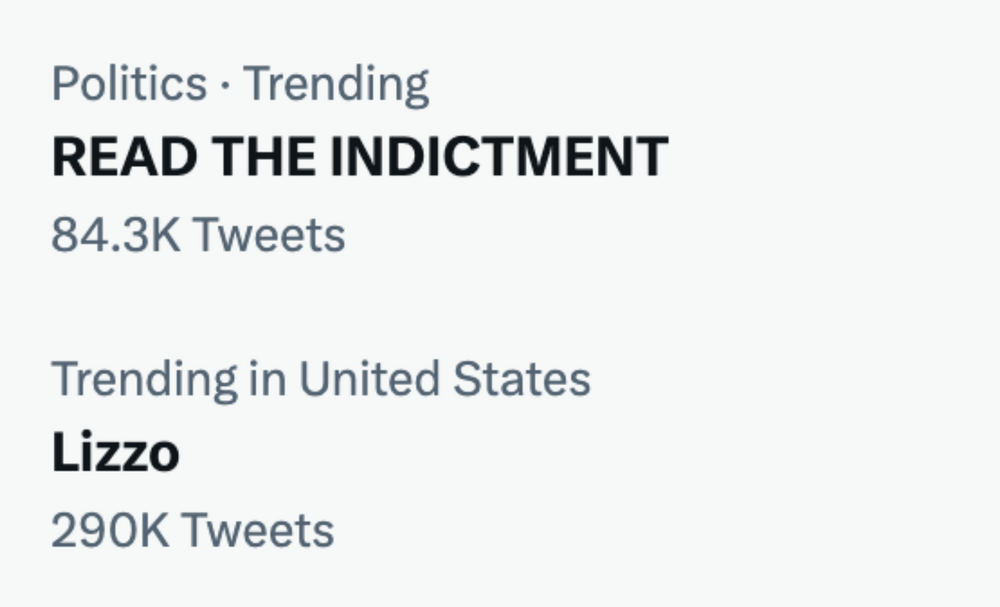Open the READ THE INDICTMENT trending topic

point(359,157)
